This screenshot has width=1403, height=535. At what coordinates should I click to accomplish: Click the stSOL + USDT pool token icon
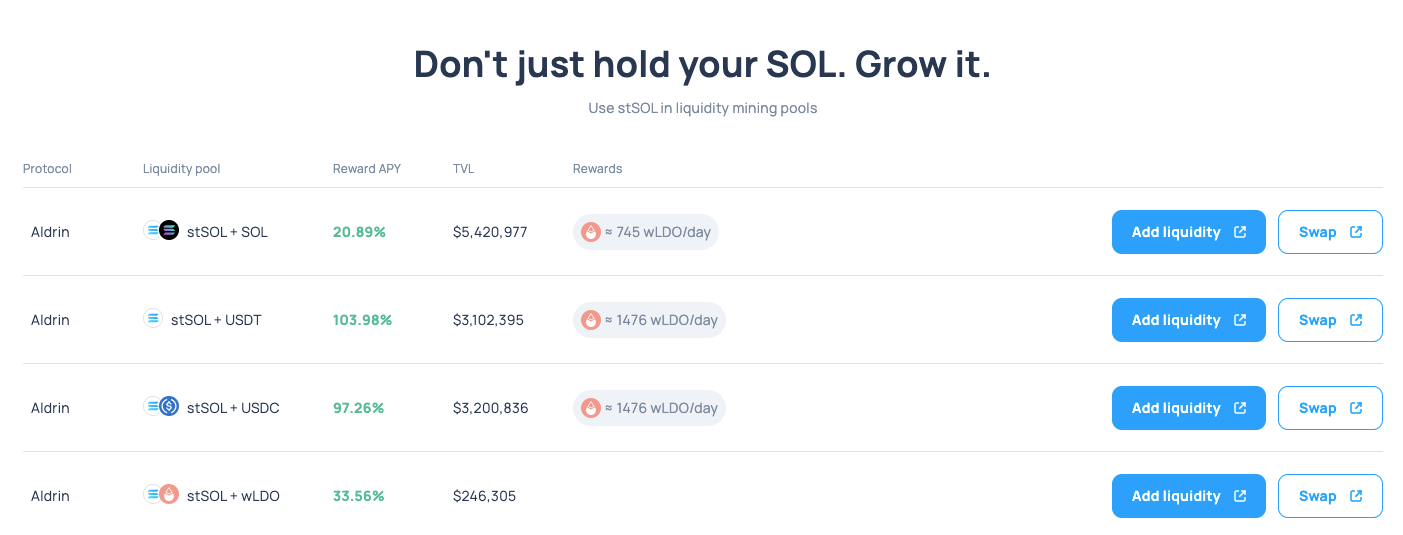(153, 319)
